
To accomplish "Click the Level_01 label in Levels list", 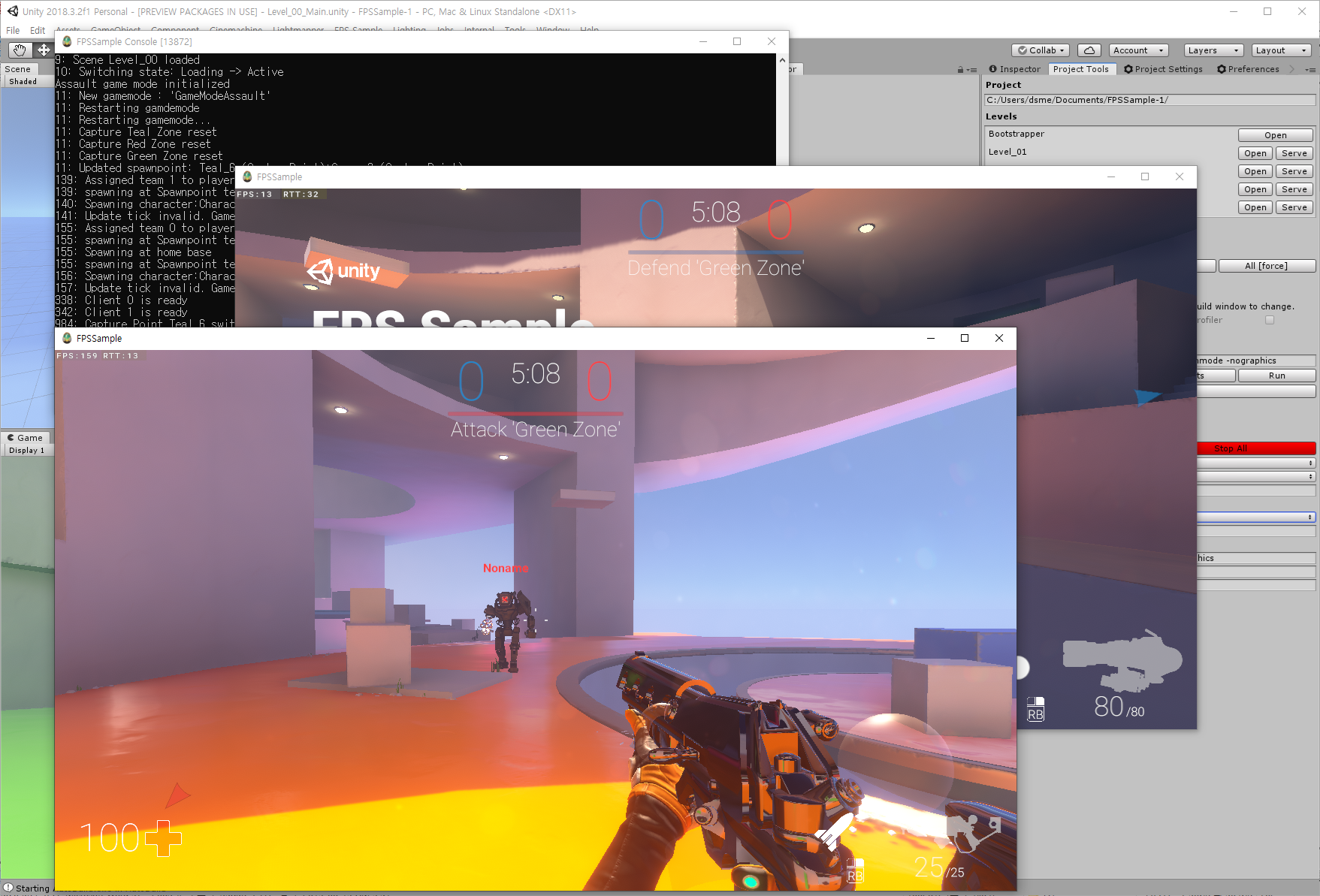I will [x=1007, y=152].
